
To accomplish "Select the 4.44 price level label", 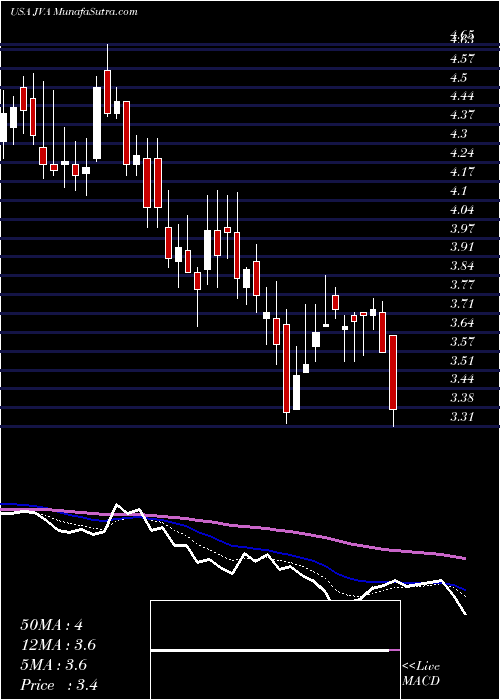I will pos(462,96).
